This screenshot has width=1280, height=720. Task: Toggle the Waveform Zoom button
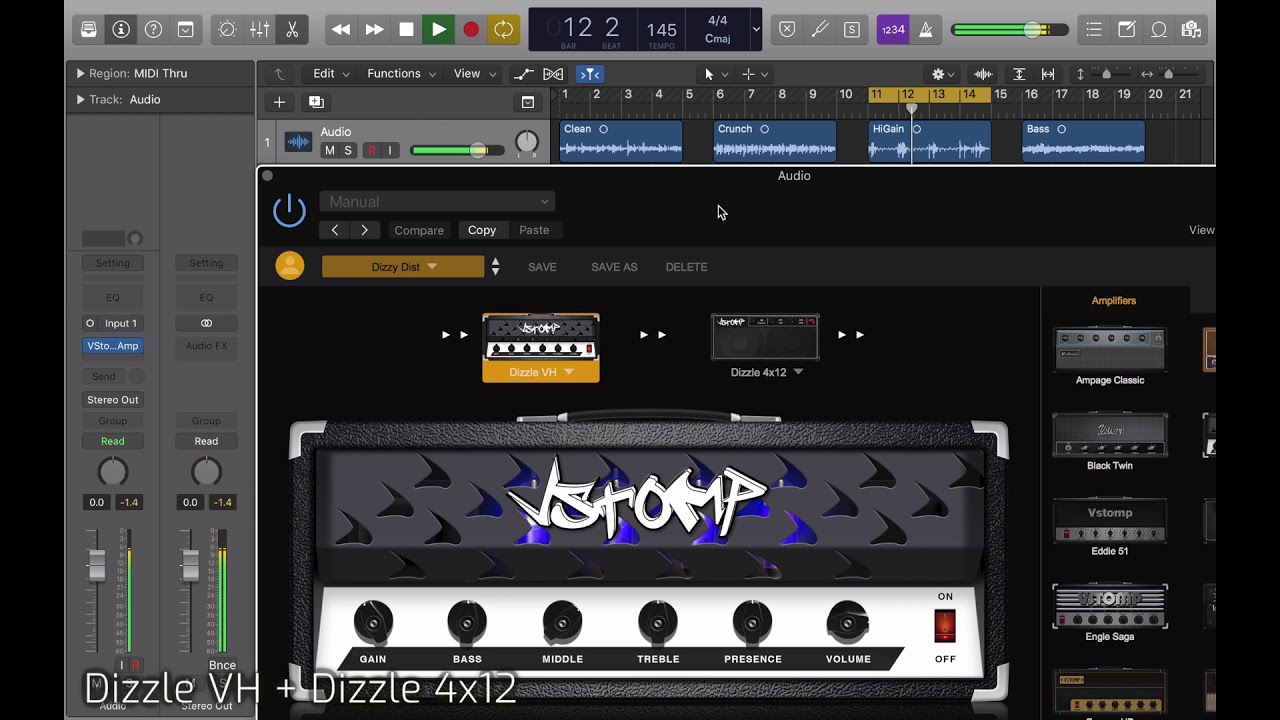tap(983, 74)
